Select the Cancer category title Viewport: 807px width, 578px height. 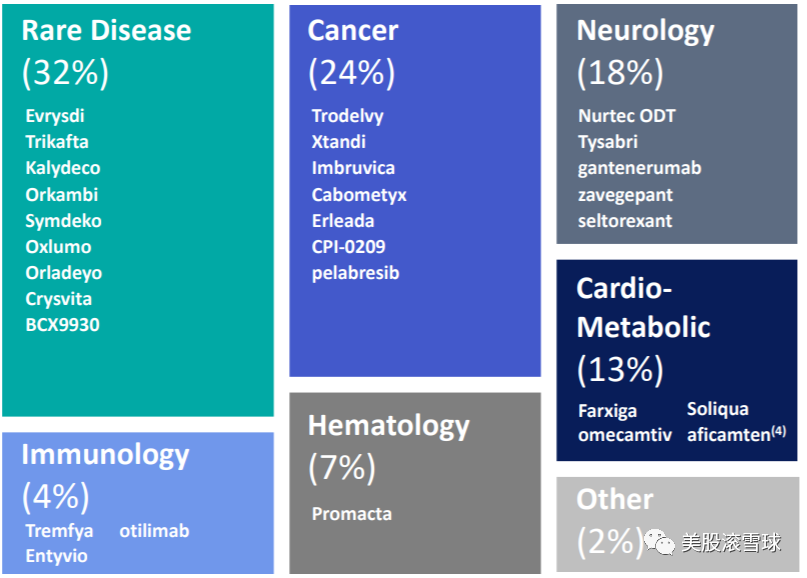(352, 30)
